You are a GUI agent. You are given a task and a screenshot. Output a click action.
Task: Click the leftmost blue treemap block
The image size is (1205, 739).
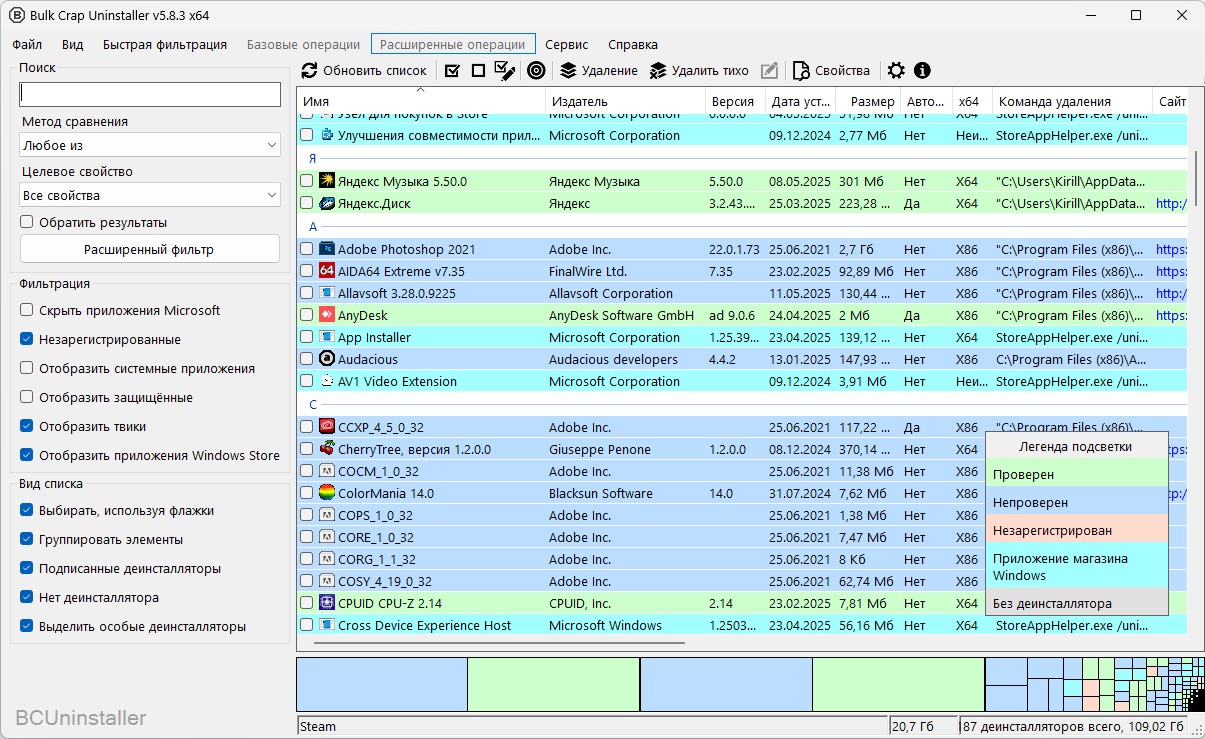tap(382, 684)
